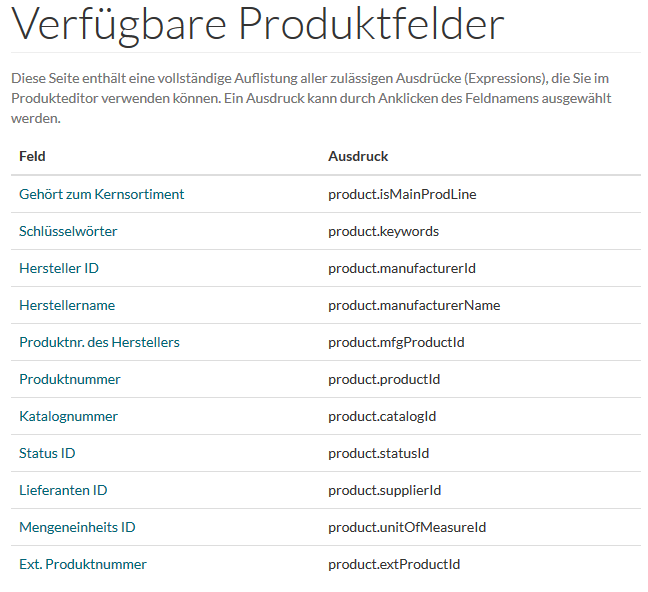
Task: Open Produktnr. des Herstellers link
Action: click(x=100, y=342)
